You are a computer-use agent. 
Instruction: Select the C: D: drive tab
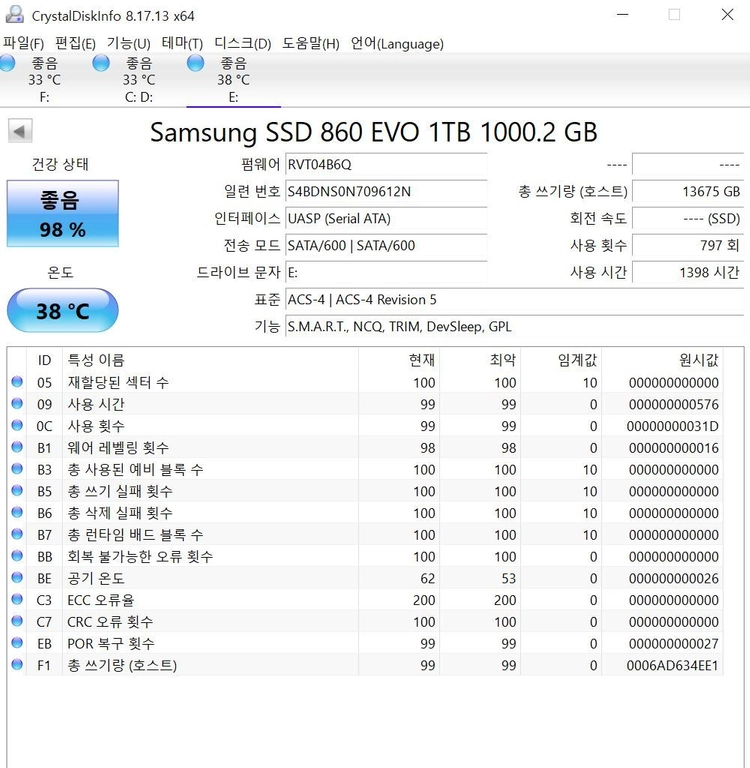139,80
